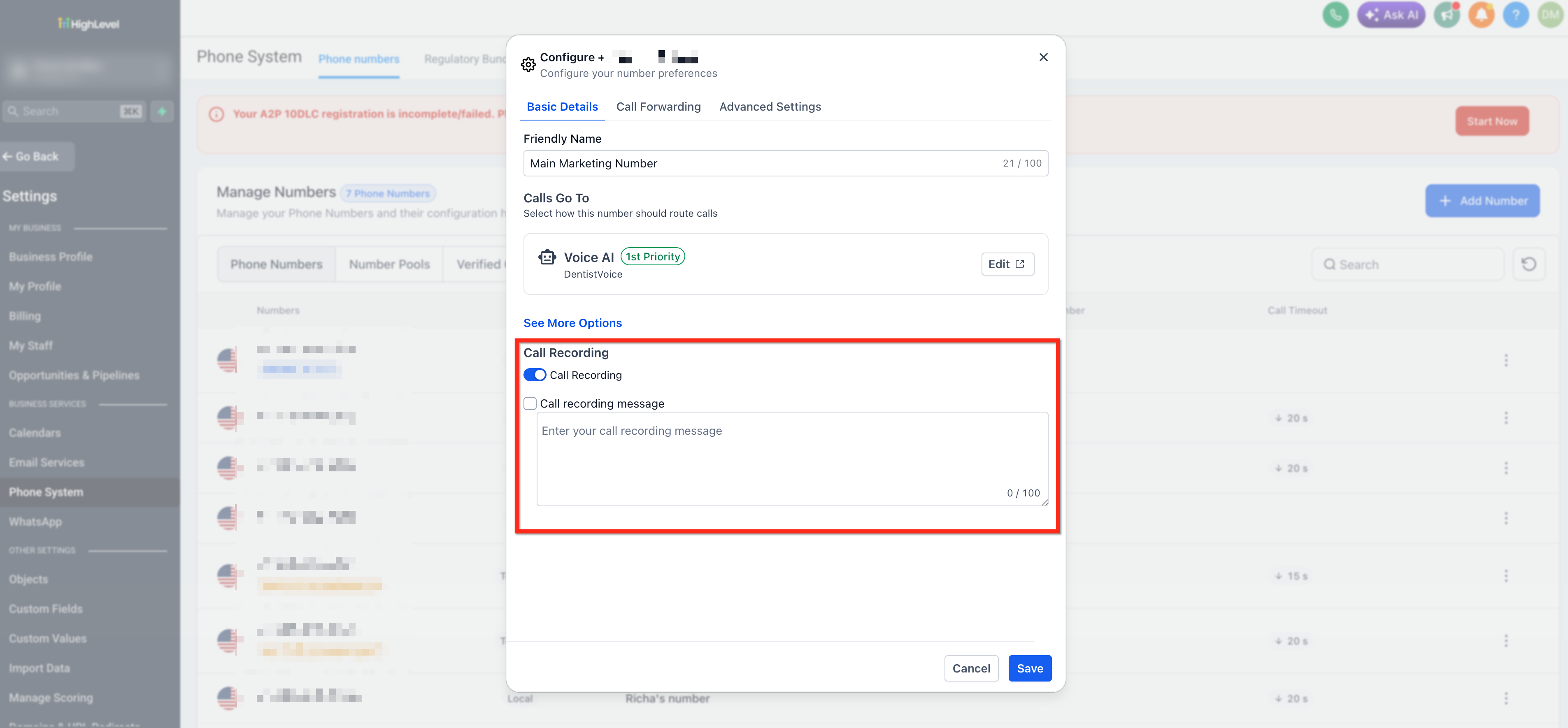Image resolution: width=1568 pixels, height=728 pixels.
Task: Select the Phone Numbers segment tab
Action: pyautogui.click(x=276, y=264)
